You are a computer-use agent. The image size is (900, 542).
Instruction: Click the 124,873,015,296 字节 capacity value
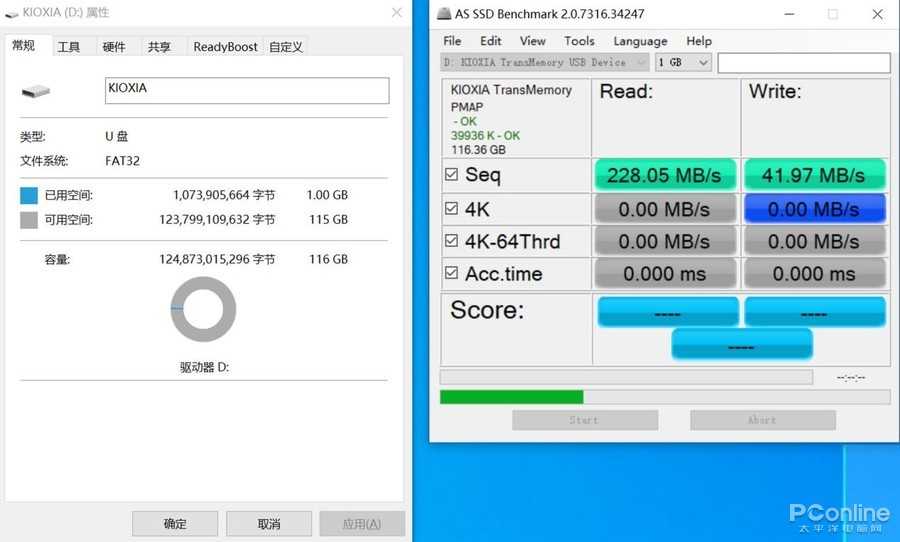(x=217, y=259)
